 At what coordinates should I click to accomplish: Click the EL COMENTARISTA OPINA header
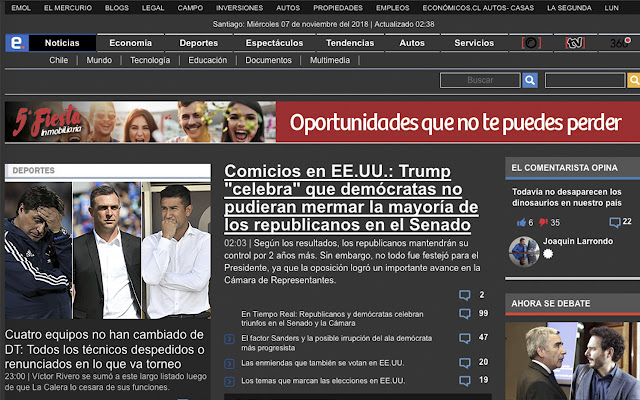click(x=573, y=168)
